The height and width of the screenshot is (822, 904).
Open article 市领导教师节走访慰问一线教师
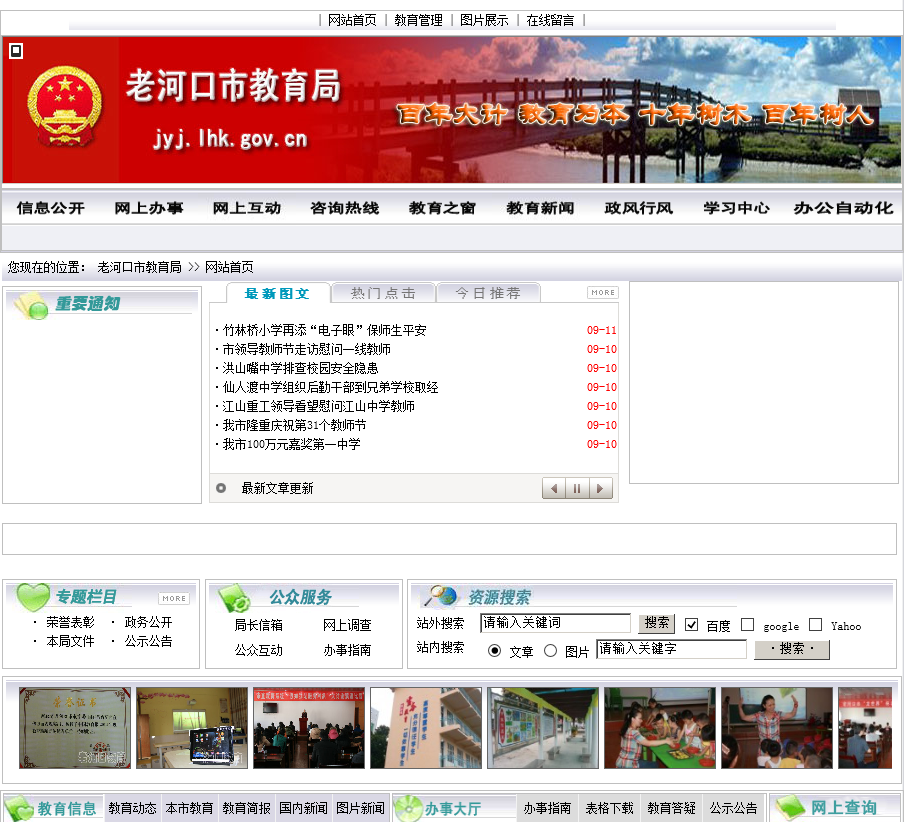307,349
